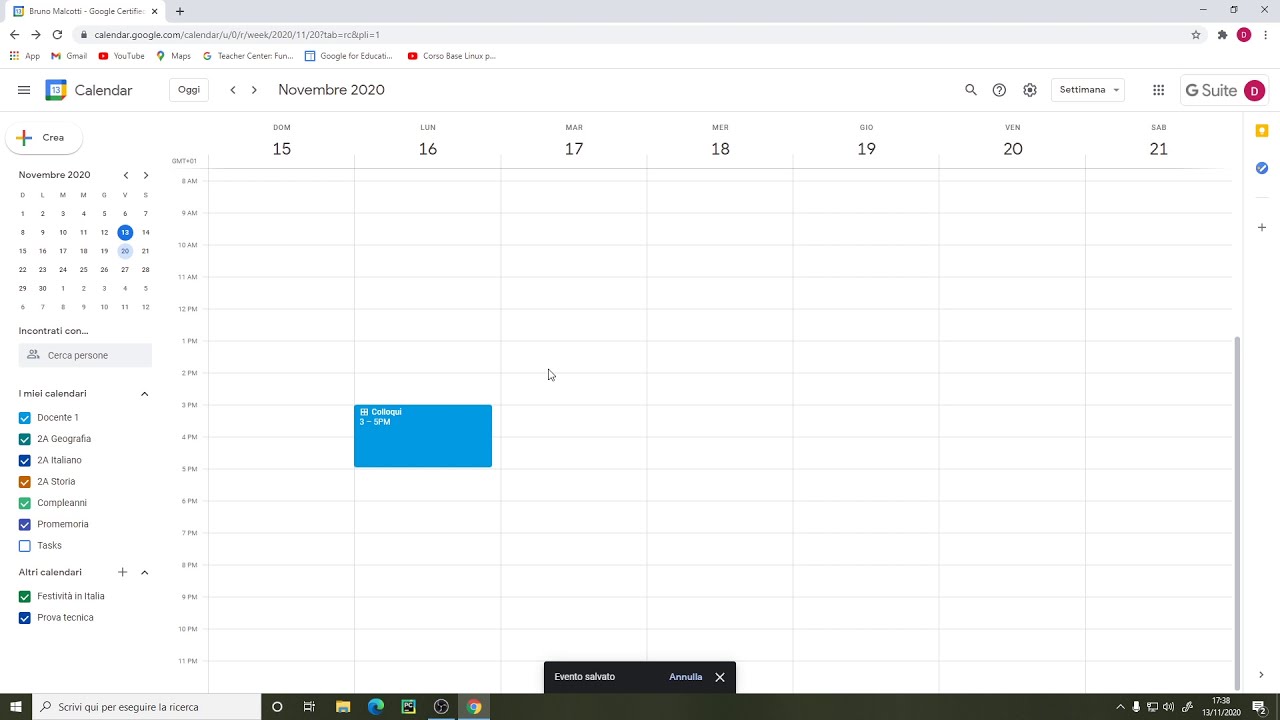The height and width of the screenshot is (720, 1280).
Task: Open the settings gear menu
Action: point(1030,90)
